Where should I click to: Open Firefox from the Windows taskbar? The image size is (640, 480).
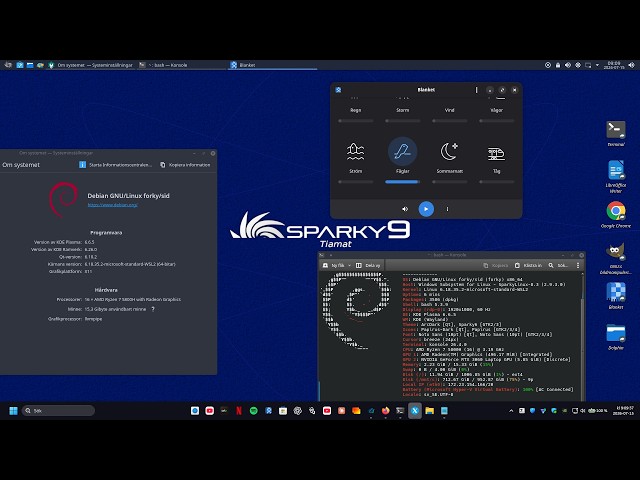point(385,411)
